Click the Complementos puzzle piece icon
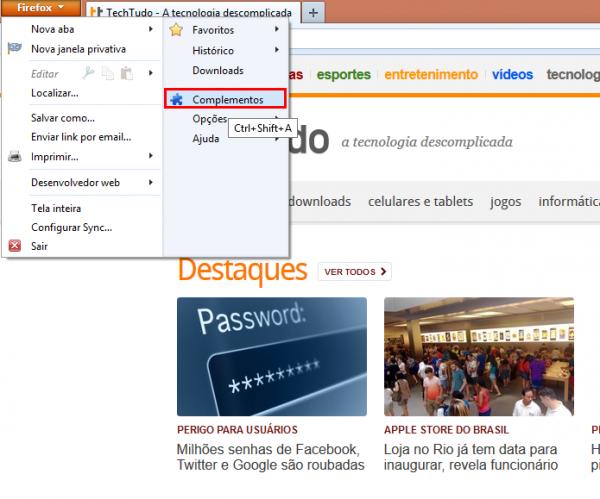Image resolution: width=600 pixels, height=499 pixels. tap(176, 99)
